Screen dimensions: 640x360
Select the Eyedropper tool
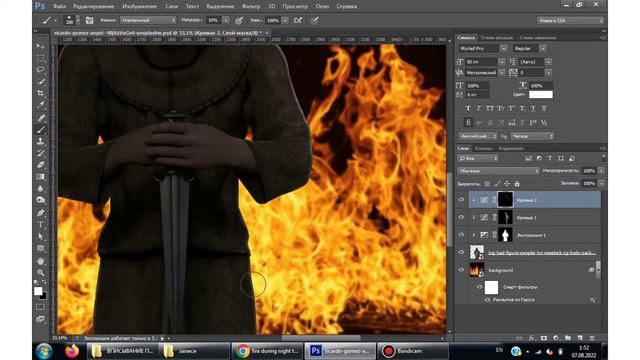click(40, 105)
